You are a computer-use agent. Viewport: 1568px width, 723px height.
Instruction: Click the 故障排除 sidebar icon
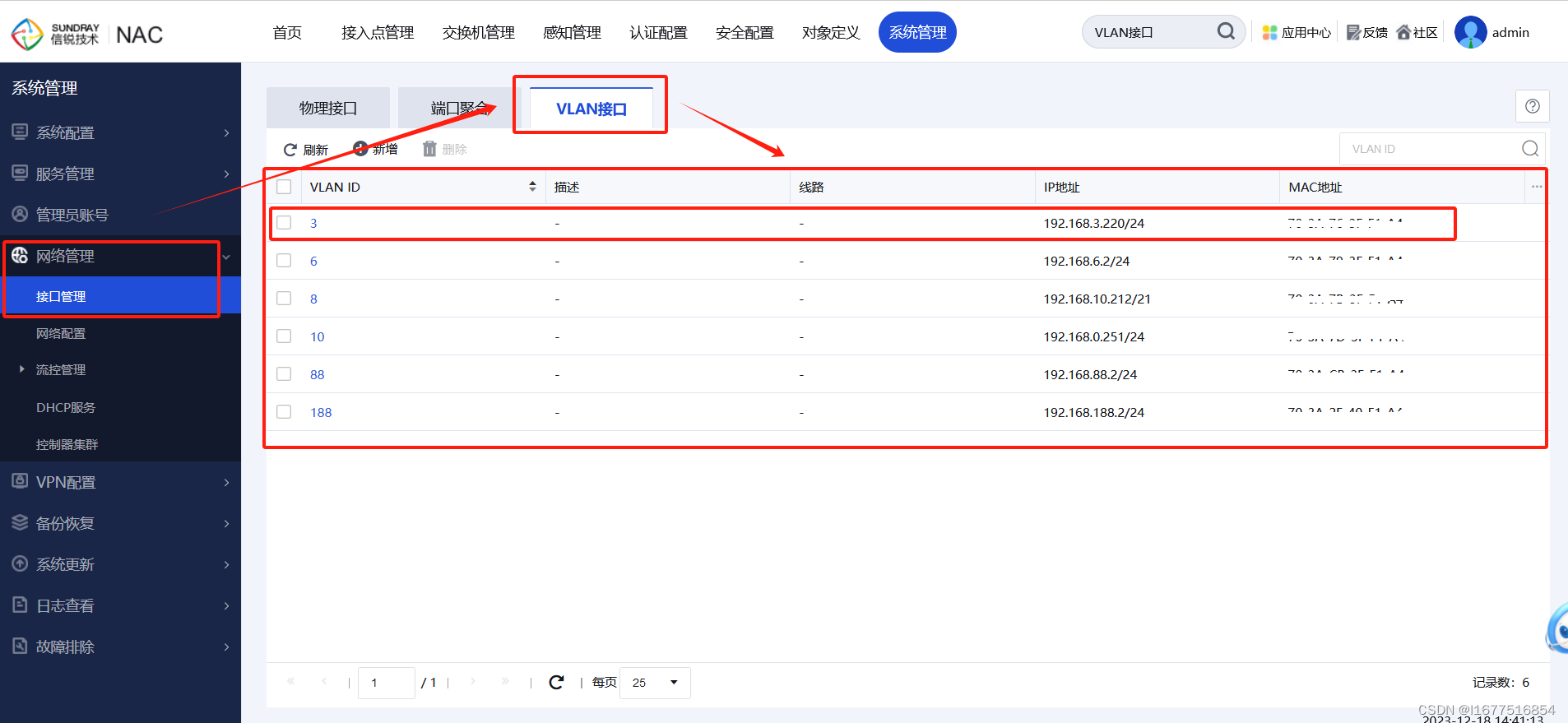pyautogui.click(x=20, y=646)
